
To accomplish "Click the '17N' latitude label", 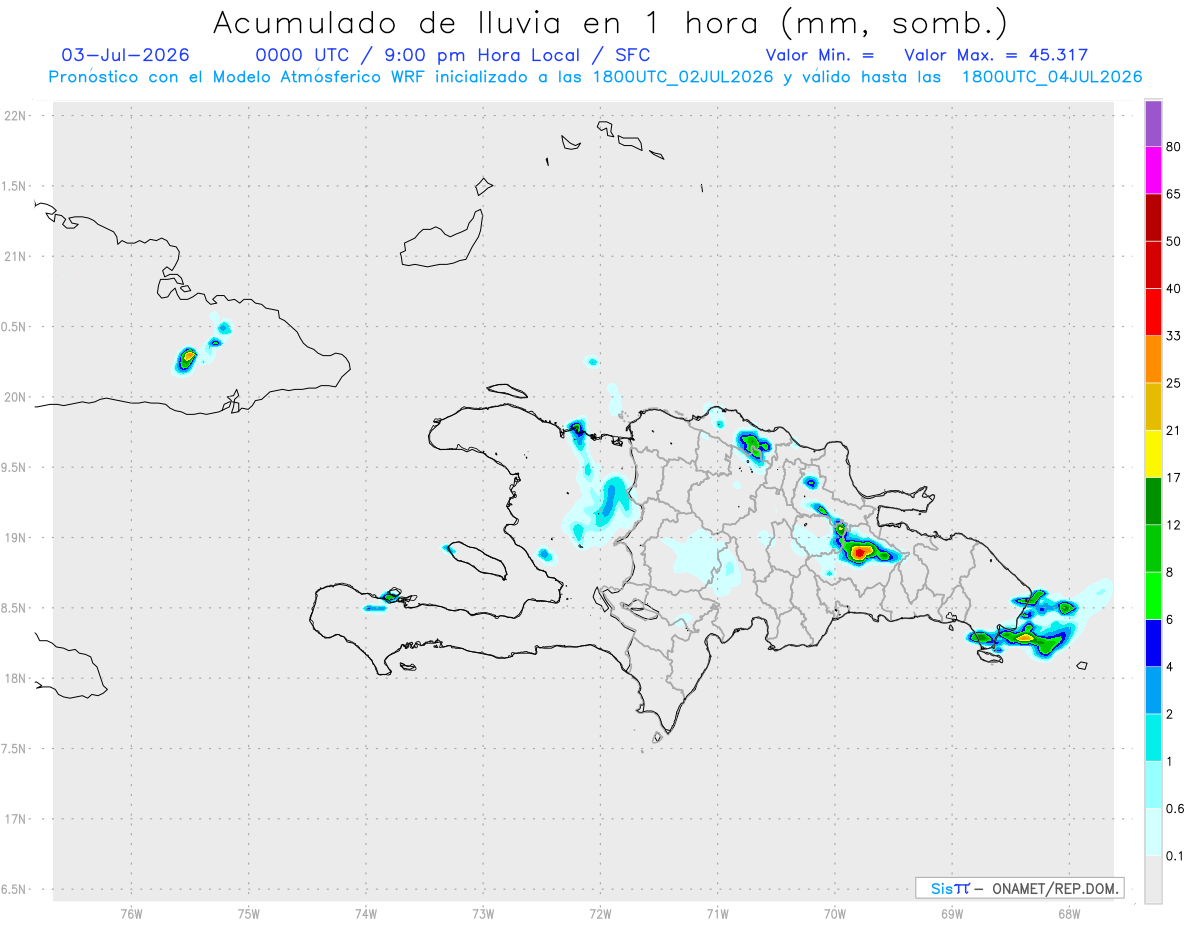I will 16,819.
